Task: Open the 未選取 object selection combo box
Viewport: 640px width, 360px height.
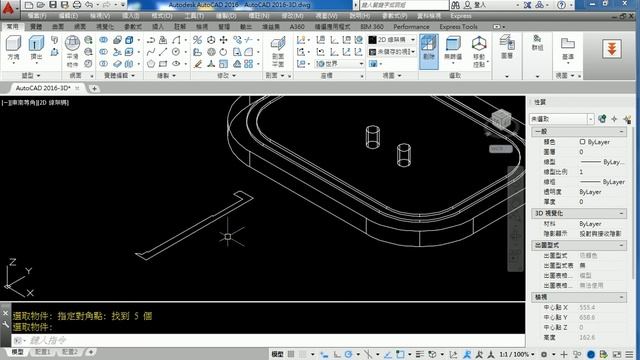Action: click(562, 119)
